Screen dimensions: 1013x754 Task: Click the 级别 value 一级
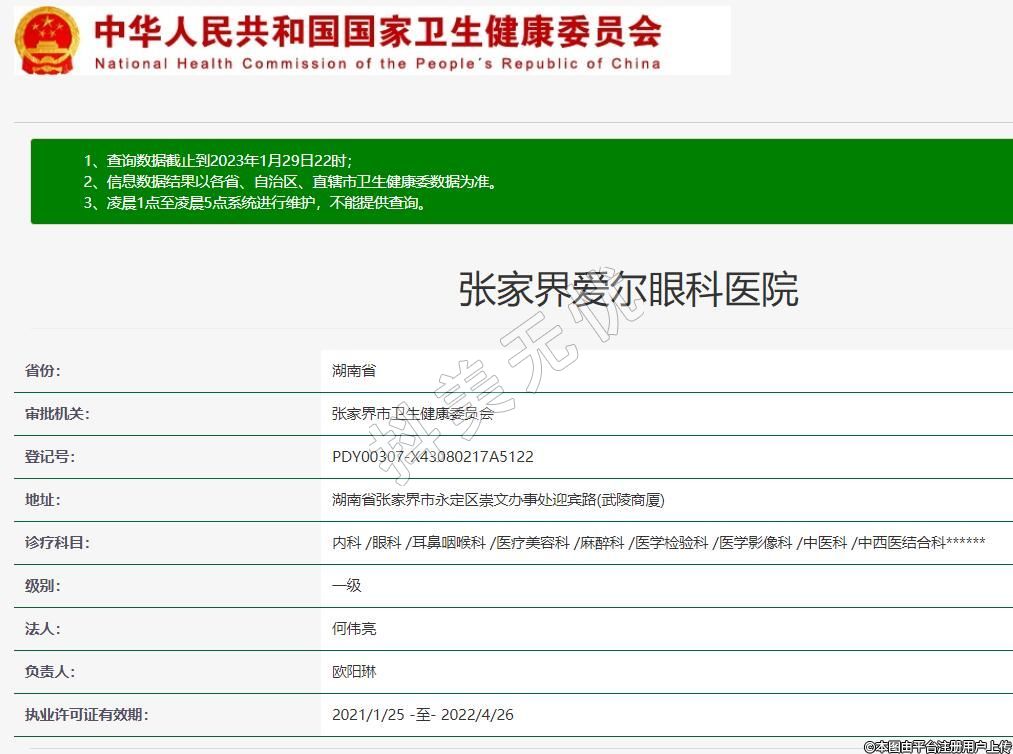[346, 586]
